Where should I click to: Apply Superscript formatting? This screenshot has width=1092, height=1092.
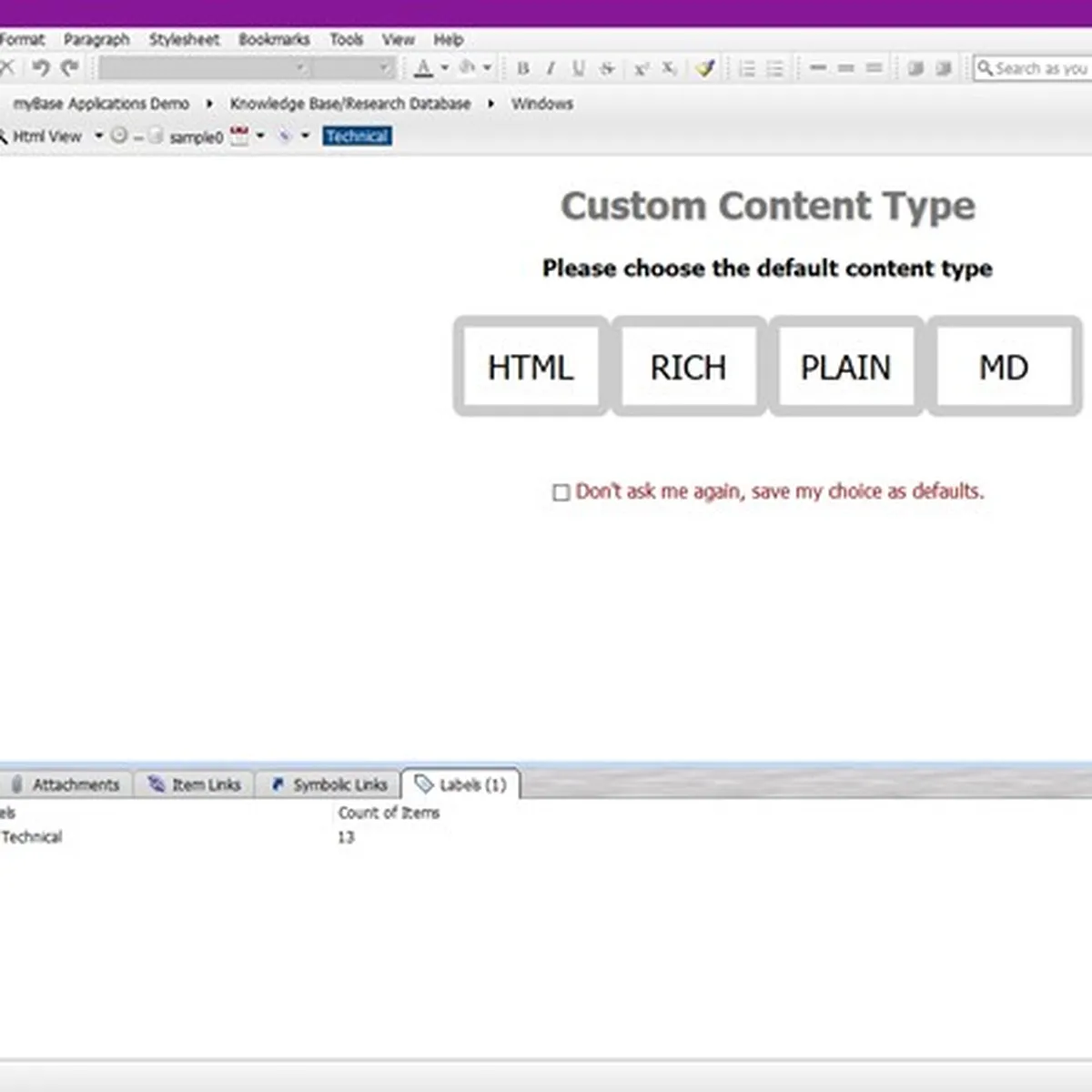pyautogui.click(x=641, y=68)
